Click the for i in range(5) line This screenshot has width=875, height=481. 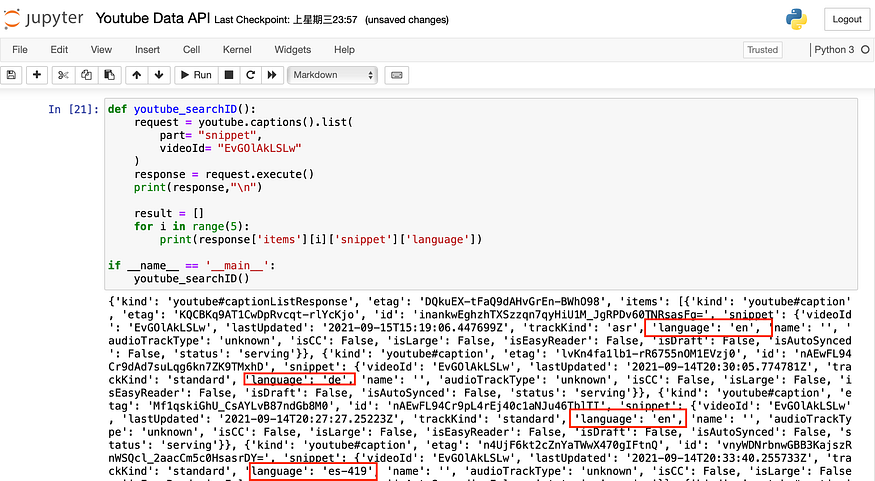[192, 227]
